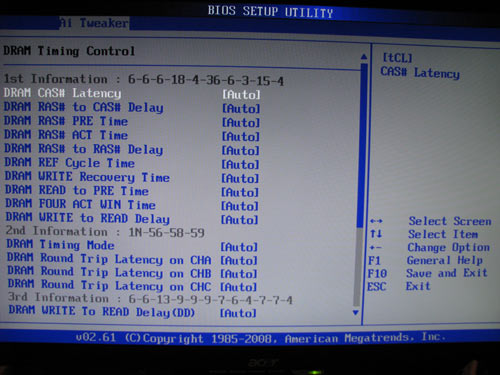500x375 pixels.
Task: Click the 3rd Information timing line
Action: pos(150,299)
